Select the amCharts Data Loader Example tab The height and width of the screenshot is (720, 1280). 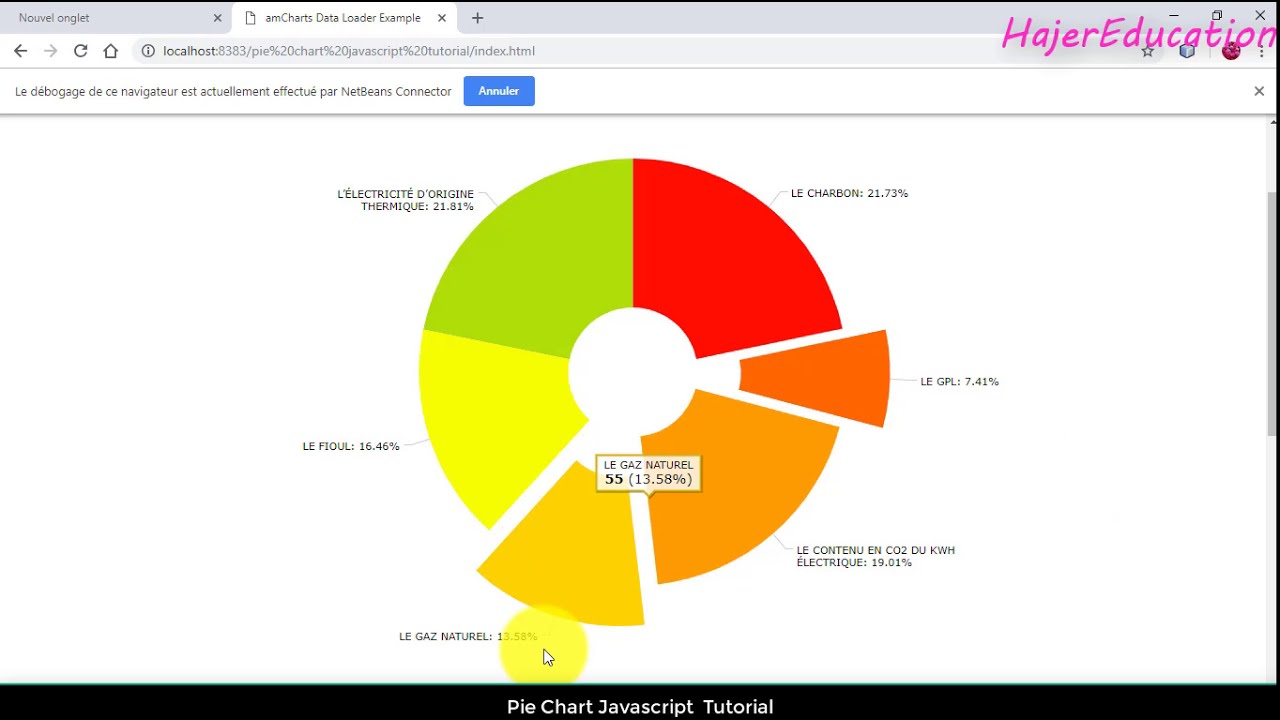click(345, 18)
